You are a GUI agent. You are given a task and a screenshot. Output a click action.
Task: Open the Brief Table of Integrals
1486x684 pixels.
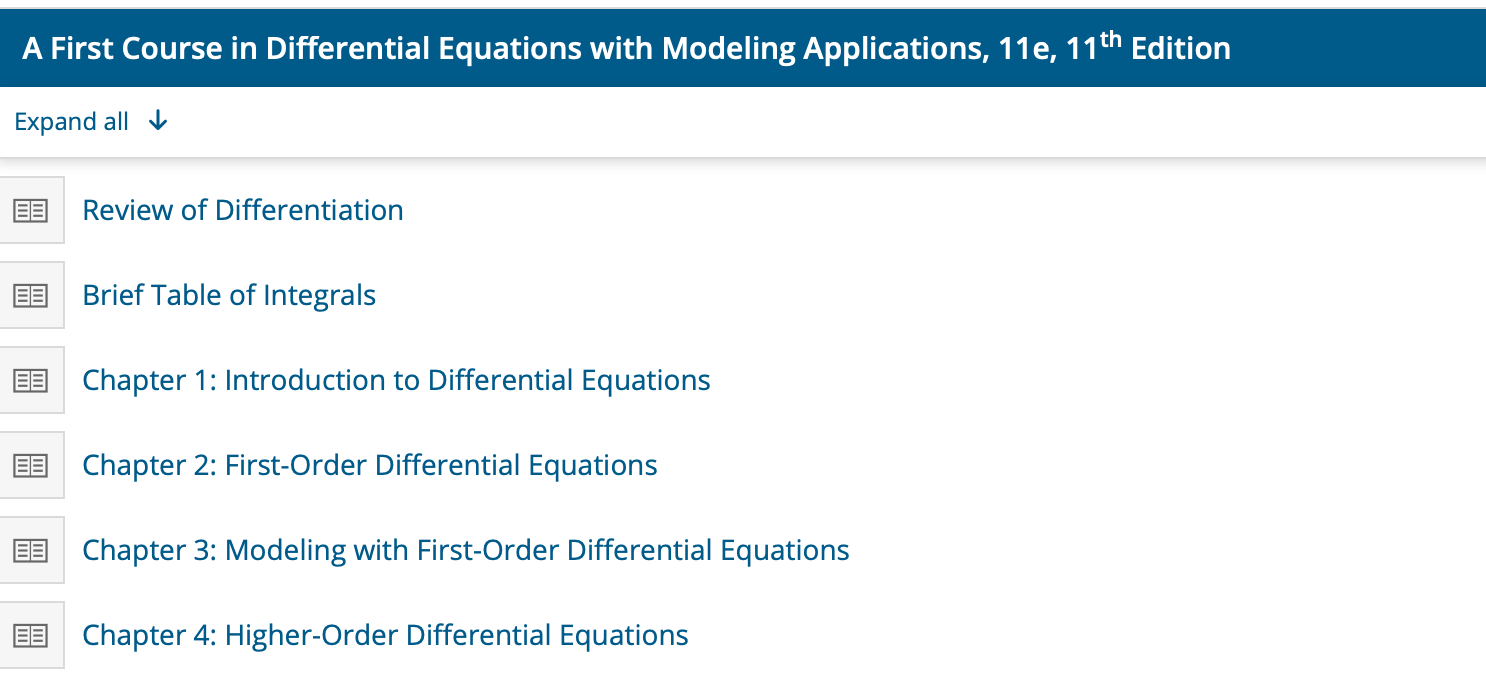(229, 295)
